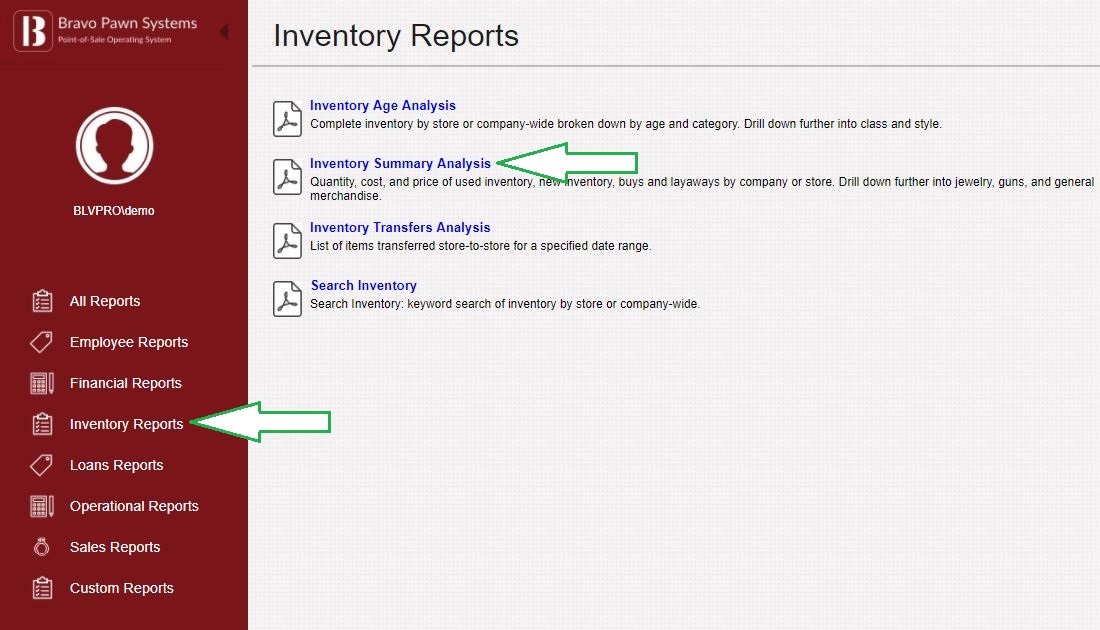Click the Inventory Reports clipboard icon
1100x630 pixels.
(42, 424)
